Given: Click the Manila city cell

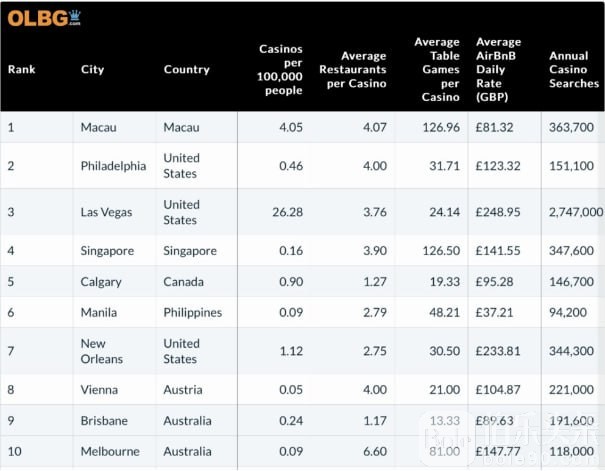Looking at the screenshot, I should click(x=100, y=313).
